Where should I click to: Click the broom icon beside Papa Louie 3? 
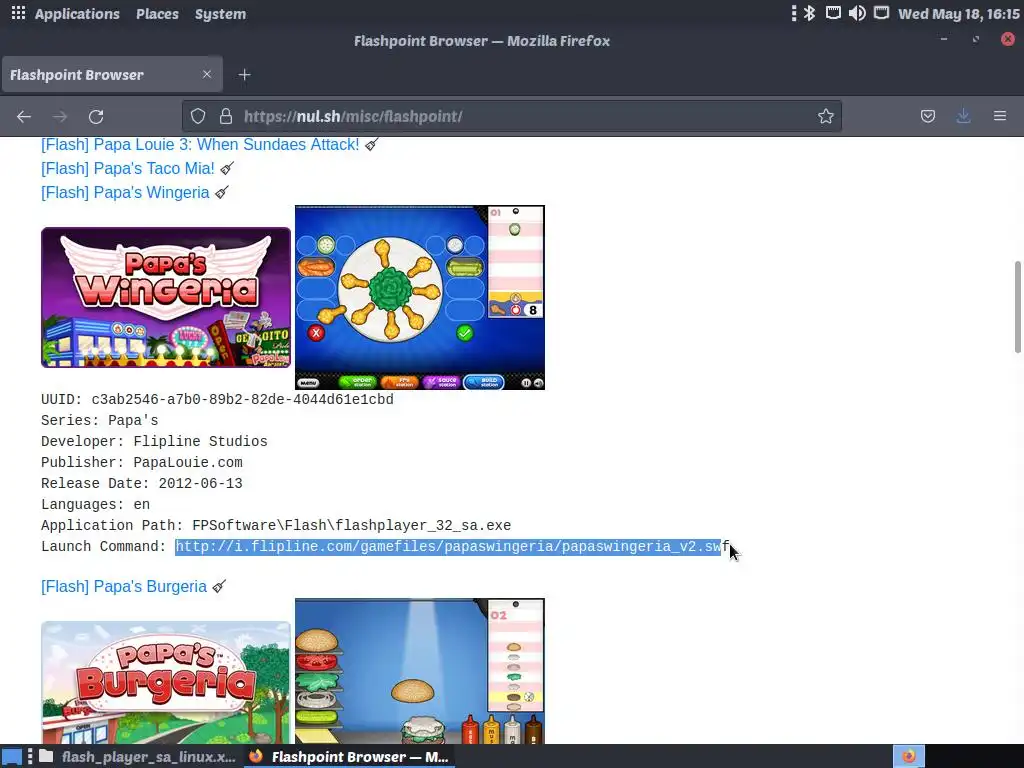372,144
